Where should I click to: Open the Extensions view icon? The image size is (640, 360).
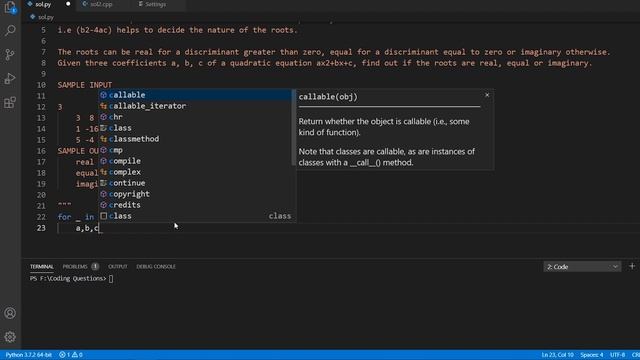pos(10,102)
